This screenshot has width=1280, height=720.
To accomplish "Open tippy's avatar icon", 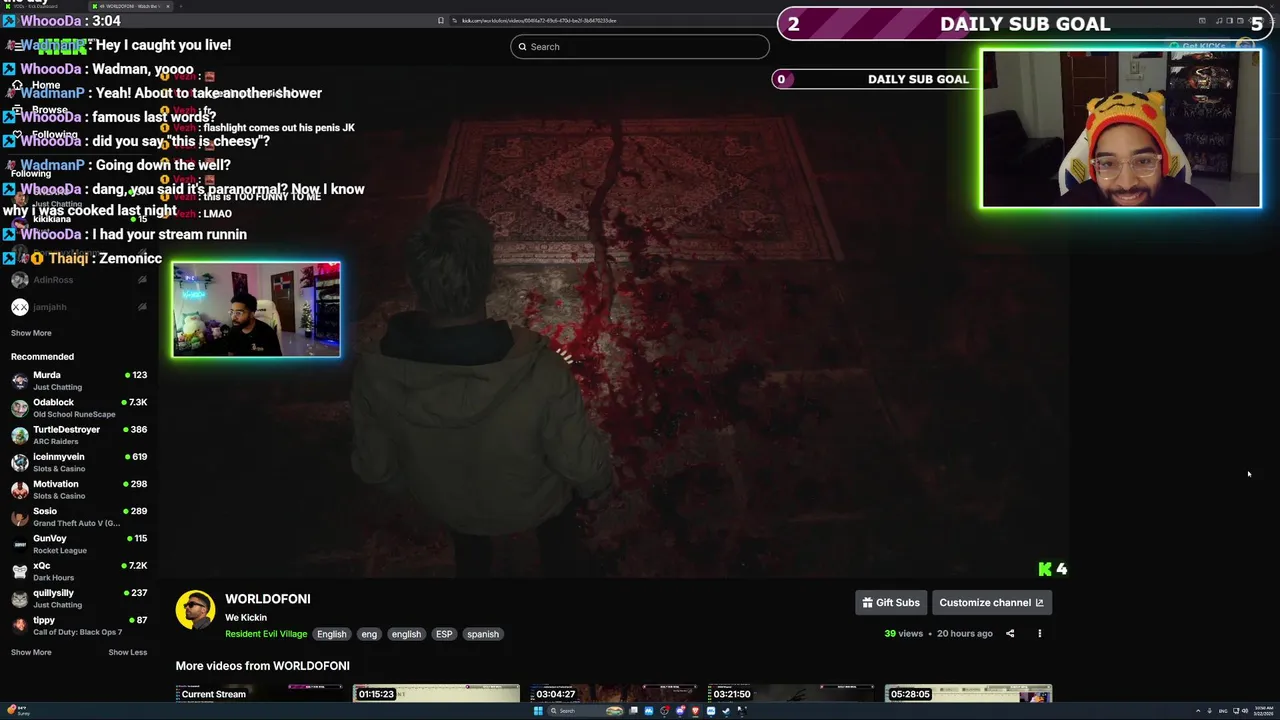I will [19, 625].
